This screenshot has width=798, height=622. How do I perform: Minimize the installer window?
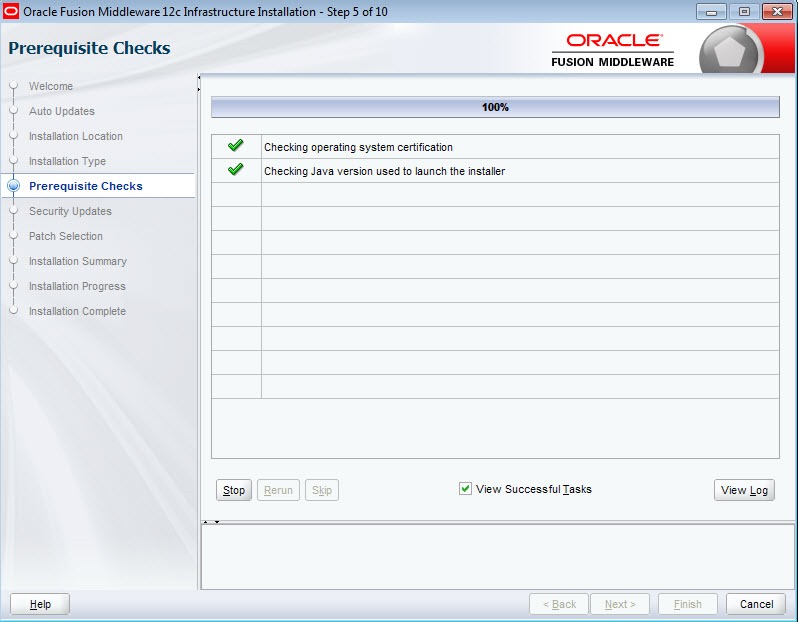(711, 12)
